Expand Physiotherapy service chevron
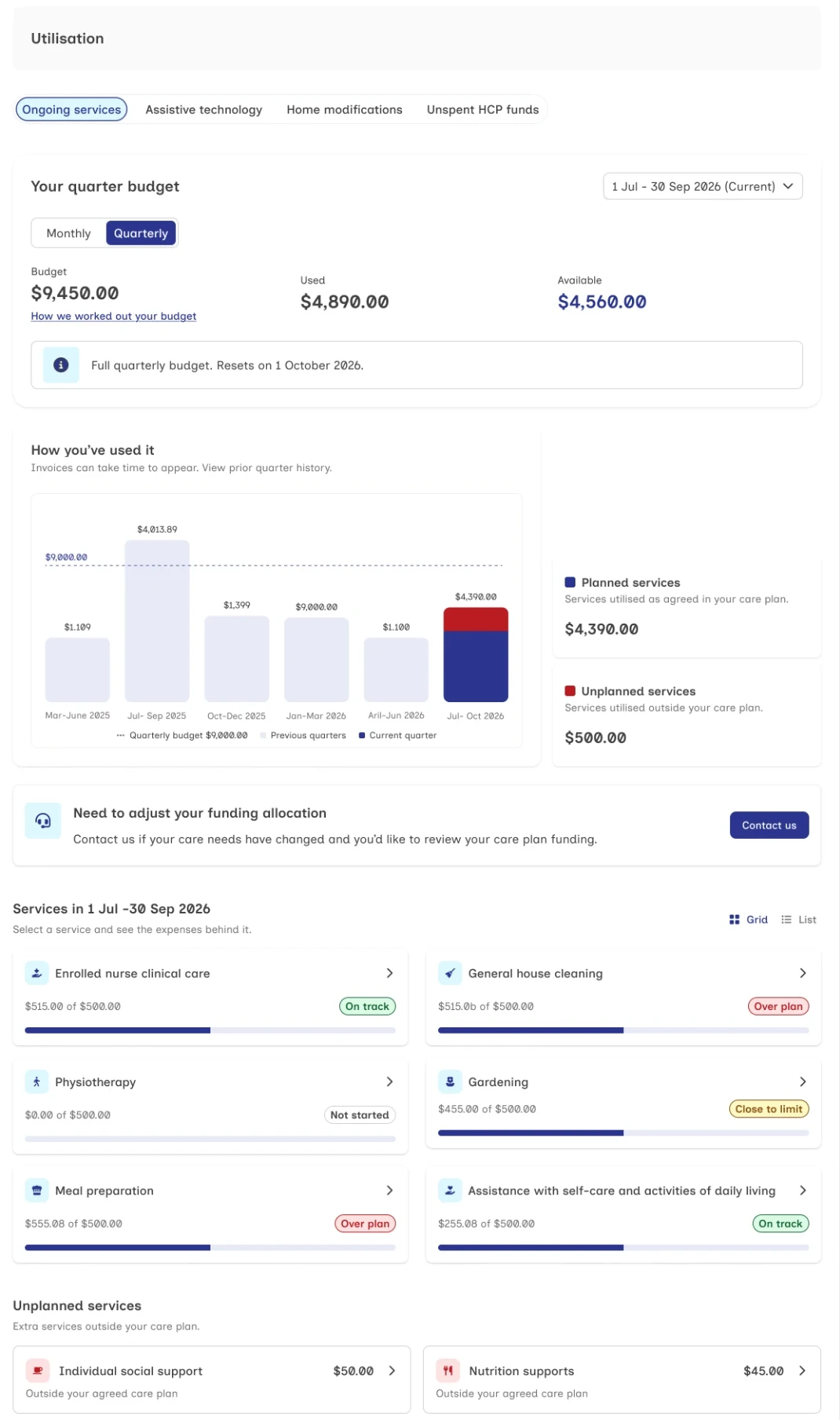This screenshot has width=840, height=1420. [389, 1081]
